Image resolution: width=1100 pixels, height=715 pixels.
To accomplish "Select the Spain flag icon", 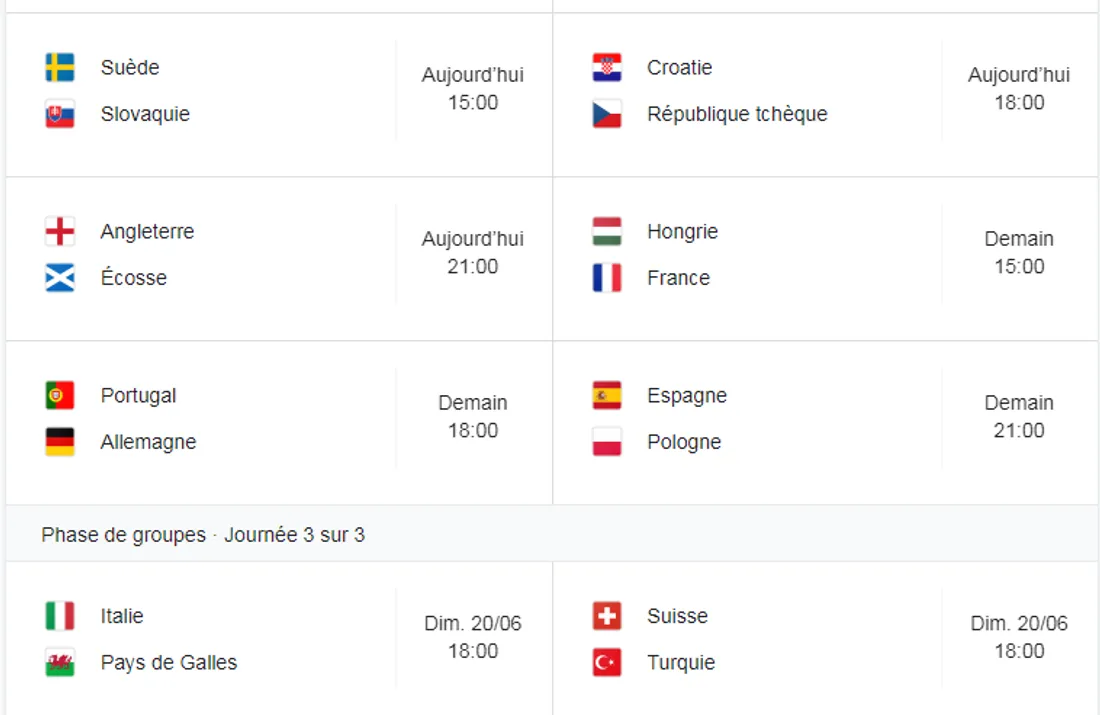I will pyautogui.click(x=607, y=395).
